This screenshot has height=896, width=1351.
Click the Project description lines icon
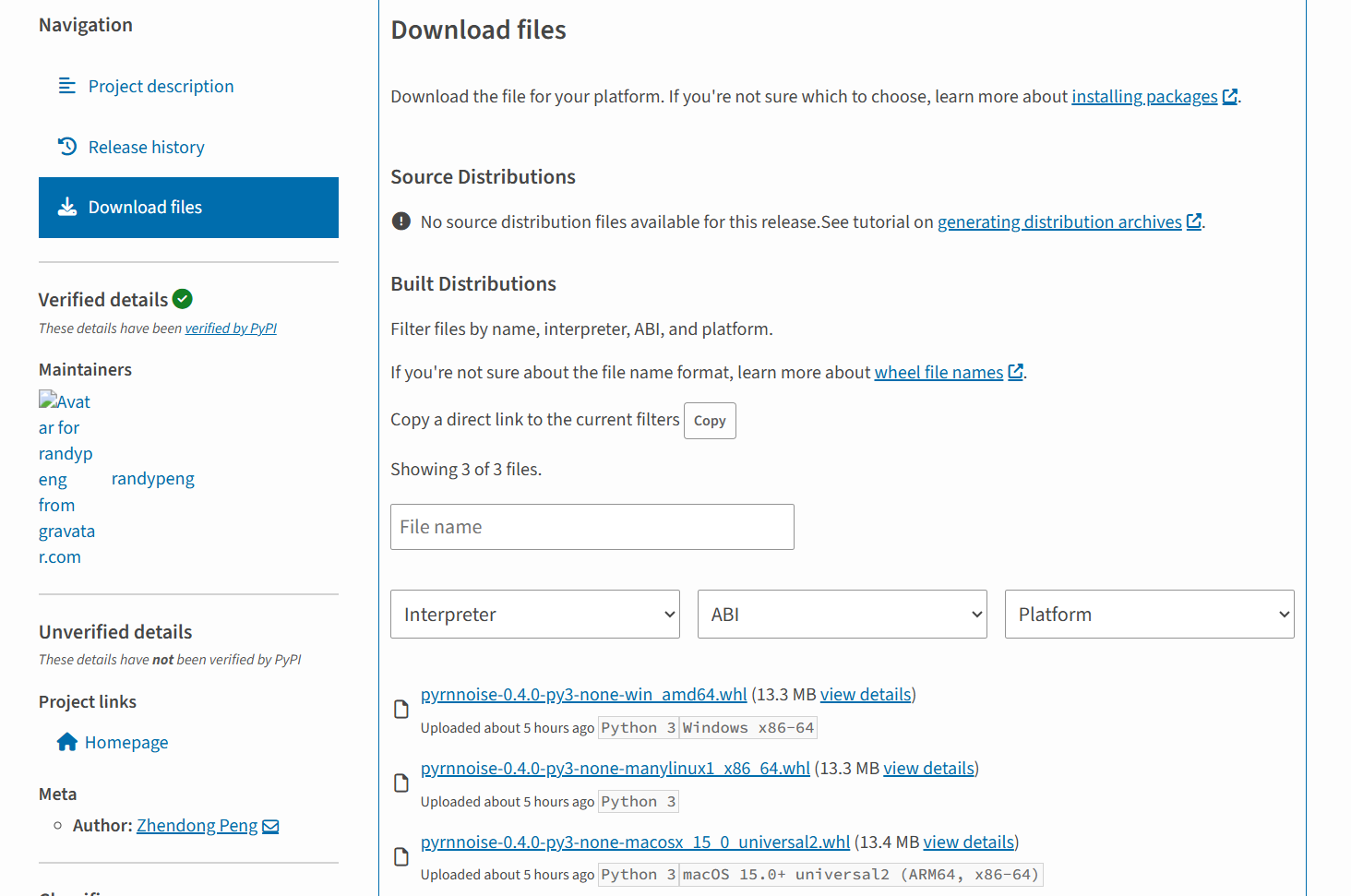67,86
